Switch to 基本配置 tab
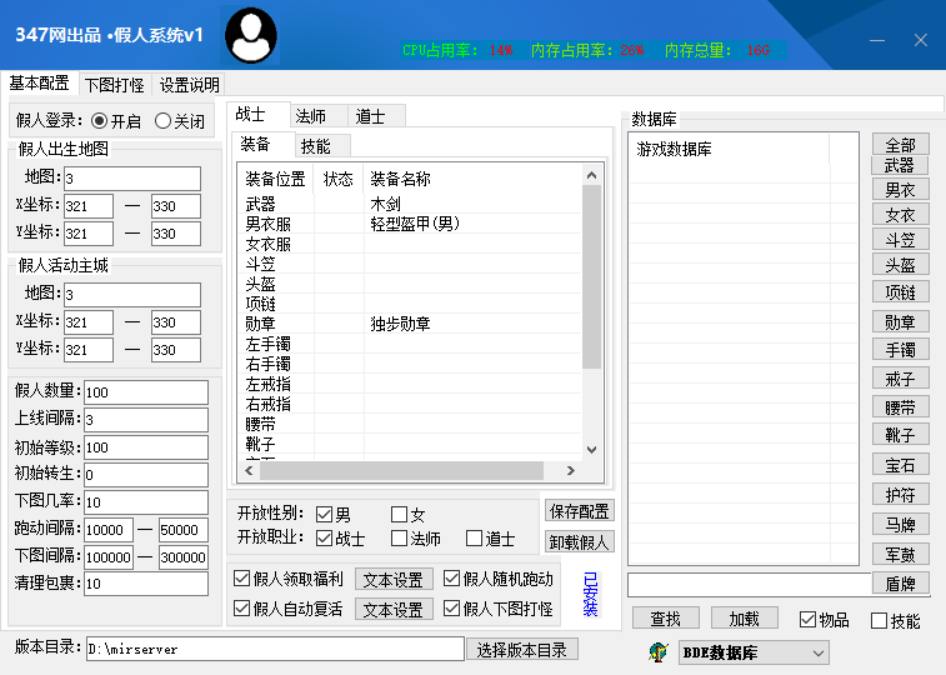This screenshot has height=675, width=946. pos(39,83)
